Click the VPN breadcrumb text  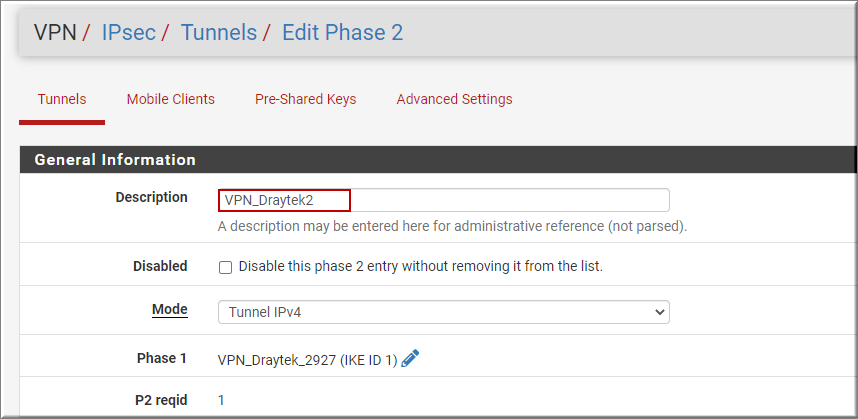(x=55, y=32)
